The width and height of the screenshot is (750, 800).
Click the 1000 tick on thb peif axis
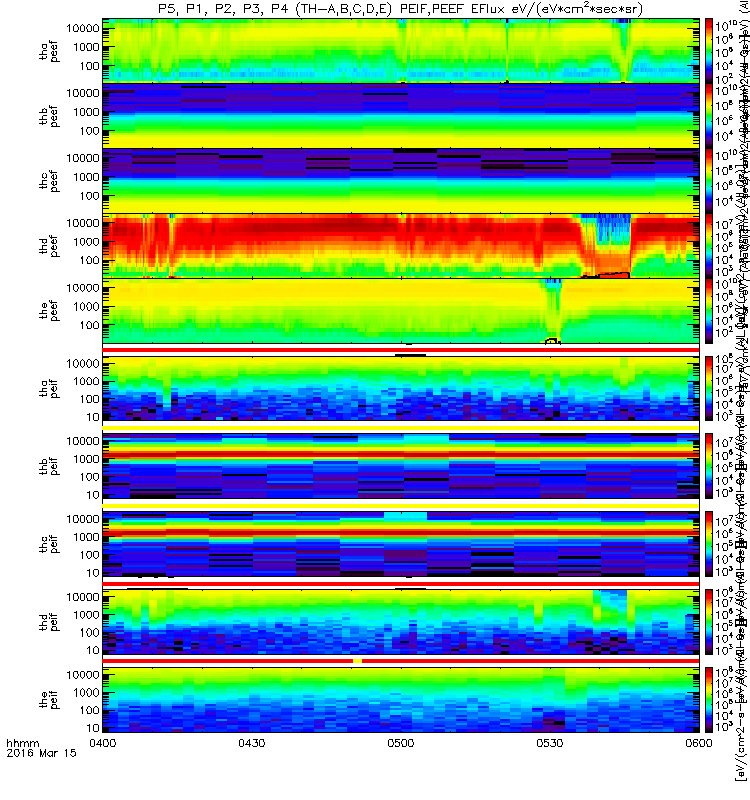click(x=86, y=459)
